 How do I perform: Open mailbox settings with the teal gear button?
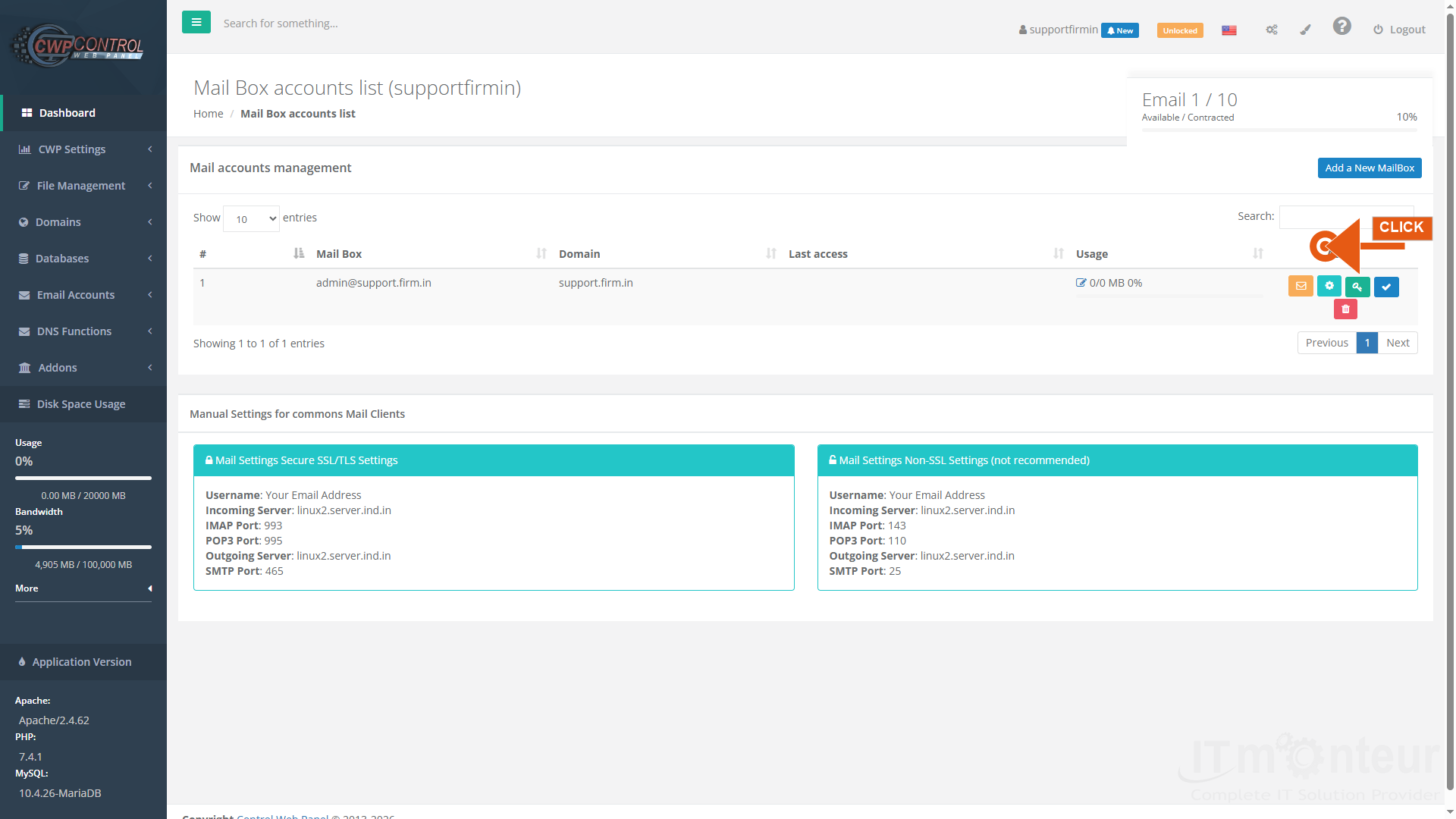1329,287
